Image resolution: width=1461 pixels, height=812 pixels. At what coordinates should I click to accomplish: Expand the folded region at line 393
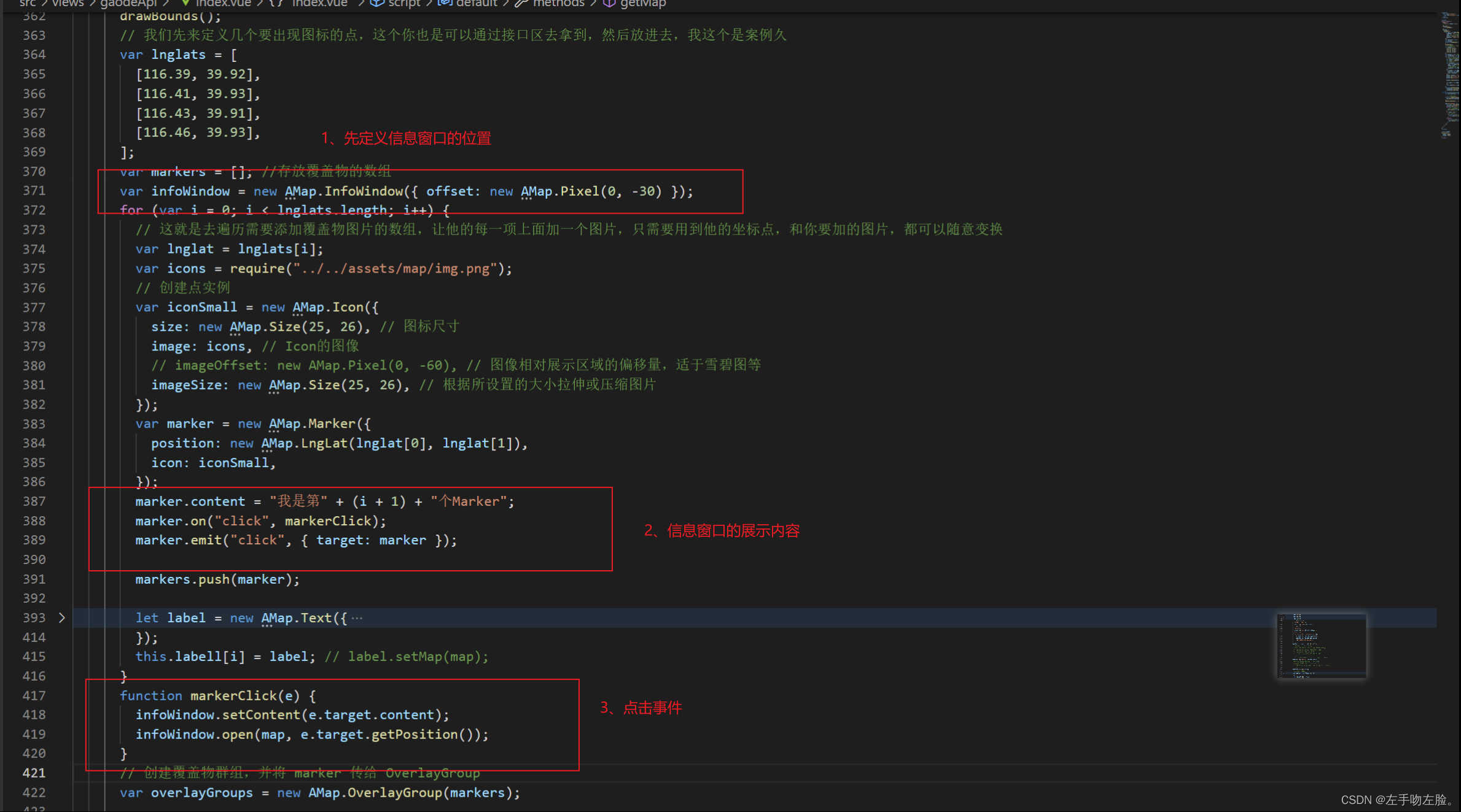[x=61, y=618]
